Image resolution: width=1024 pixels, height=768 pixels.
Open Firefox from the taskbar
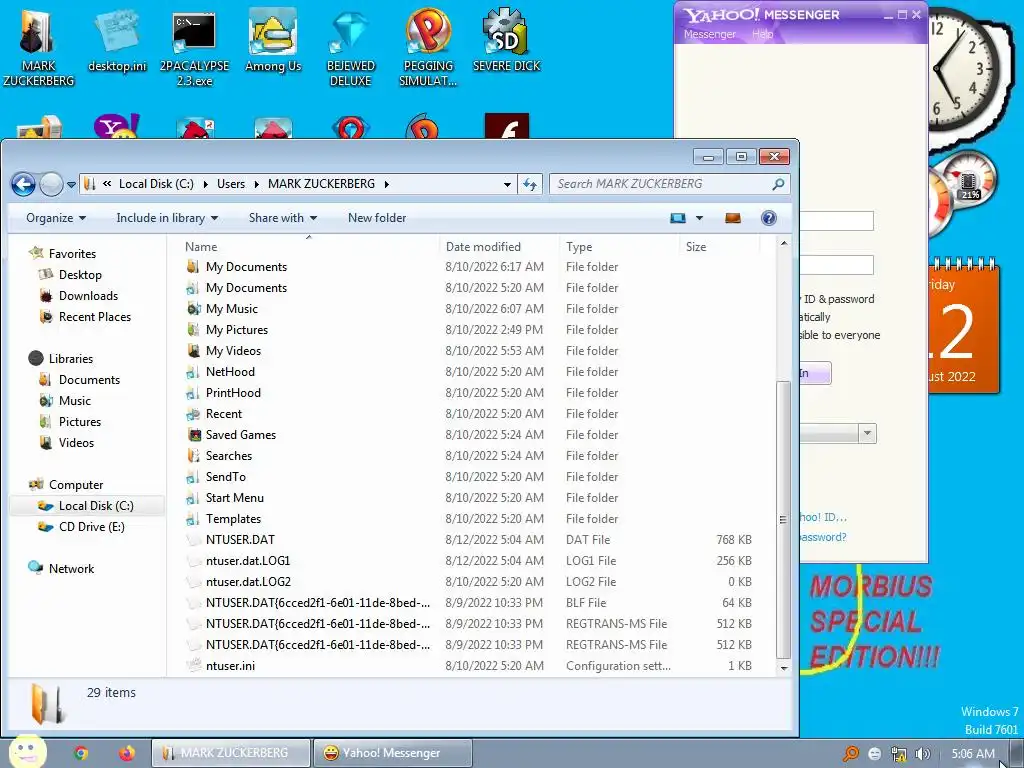click(x=127, y=753)
